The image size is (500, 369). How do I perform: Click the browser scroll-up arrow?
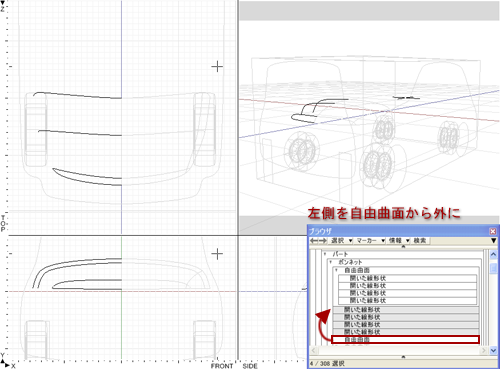493,254
